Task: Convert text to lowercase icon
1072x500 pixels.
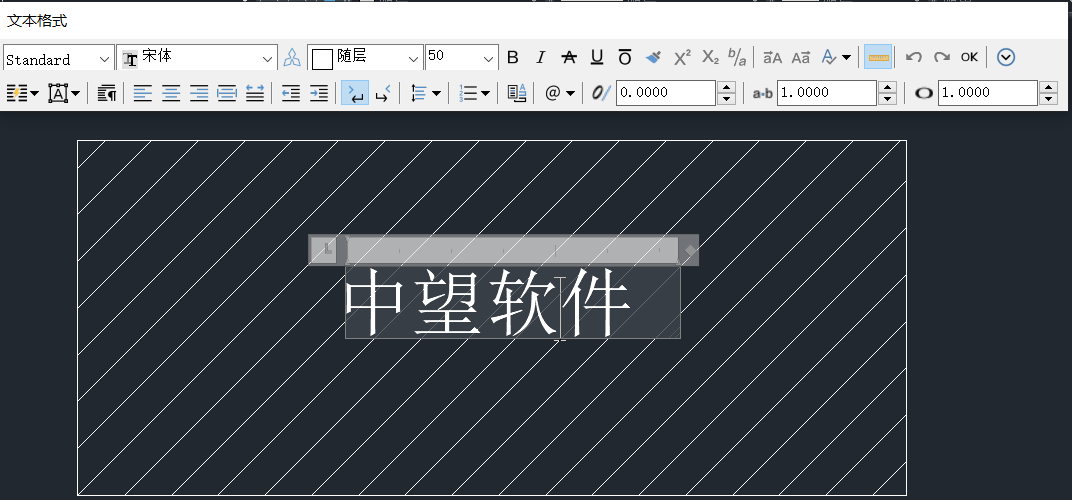Action: tap(801, 58)
